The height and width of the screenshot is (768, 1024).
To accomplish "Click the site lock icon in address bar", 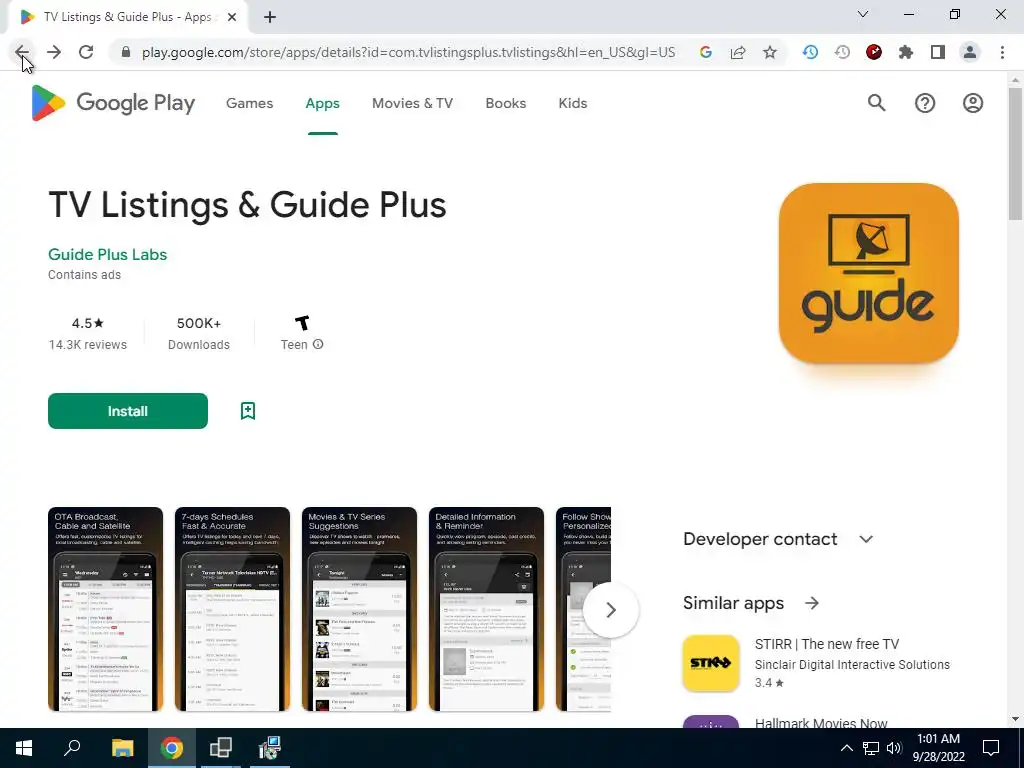I will click(x=126, y=52).
